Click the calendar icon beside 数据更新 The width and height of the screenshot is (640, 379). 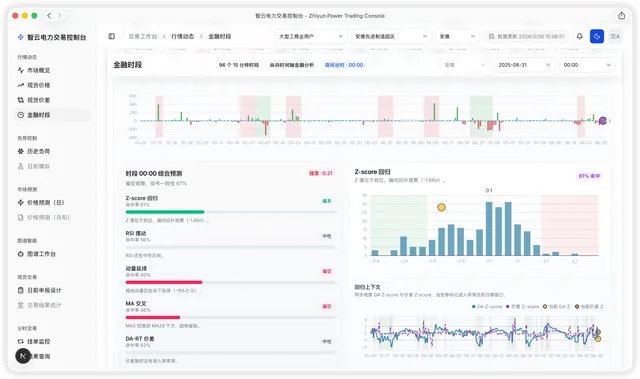(491, 36)
